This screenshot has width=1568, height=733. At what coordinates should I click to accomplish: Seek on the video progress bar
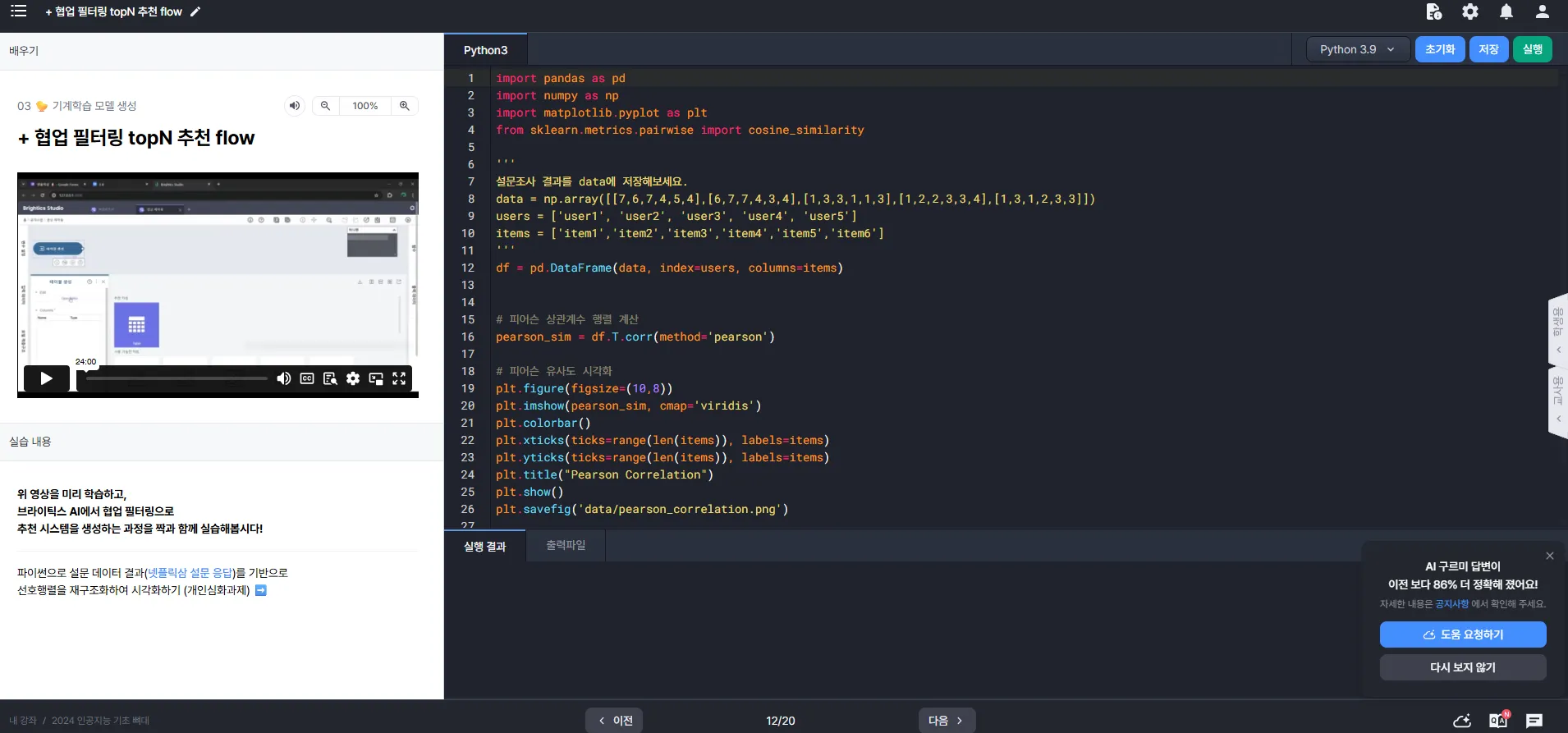click(x=177, y=378)
